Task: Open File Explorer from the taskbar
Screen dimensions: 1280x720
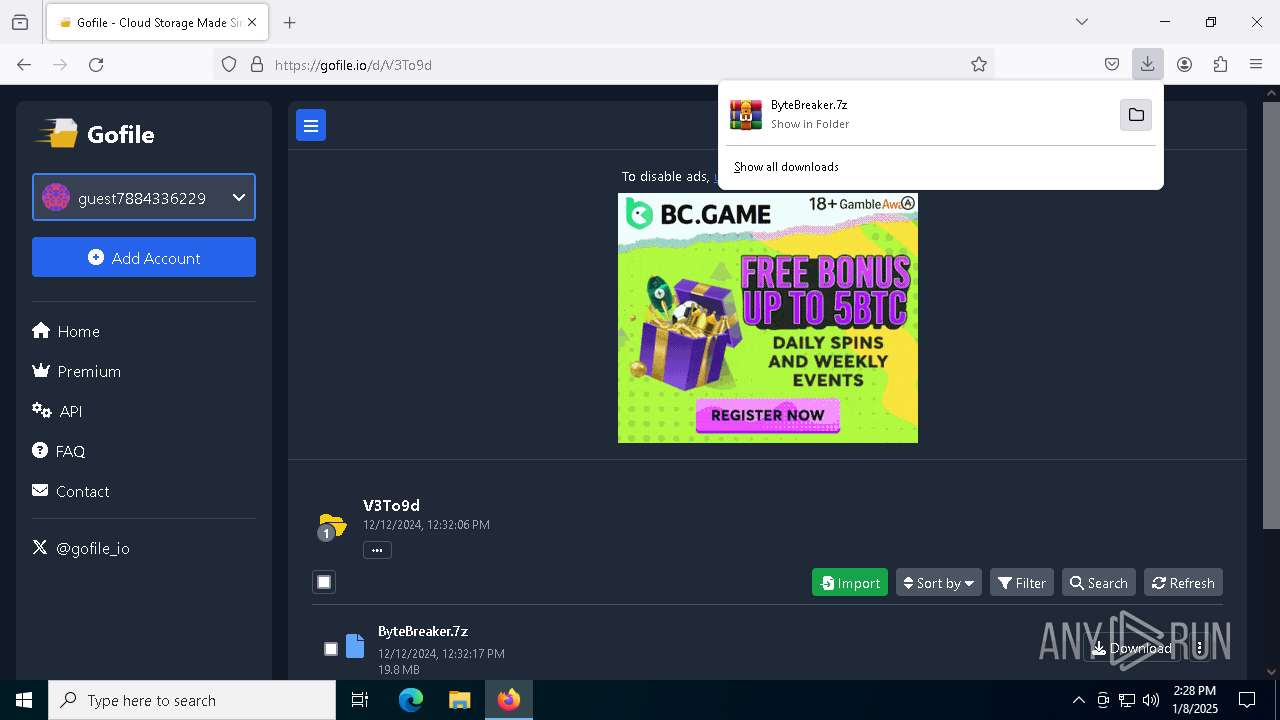Action: [459, 700]
